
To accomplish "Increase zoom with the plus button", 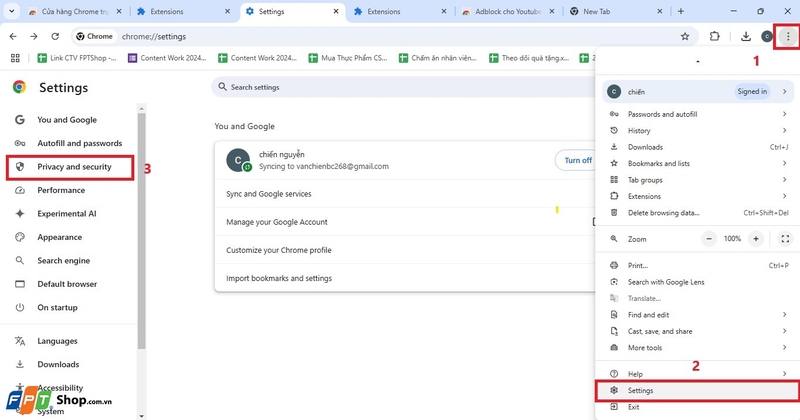I will (756, 239).
